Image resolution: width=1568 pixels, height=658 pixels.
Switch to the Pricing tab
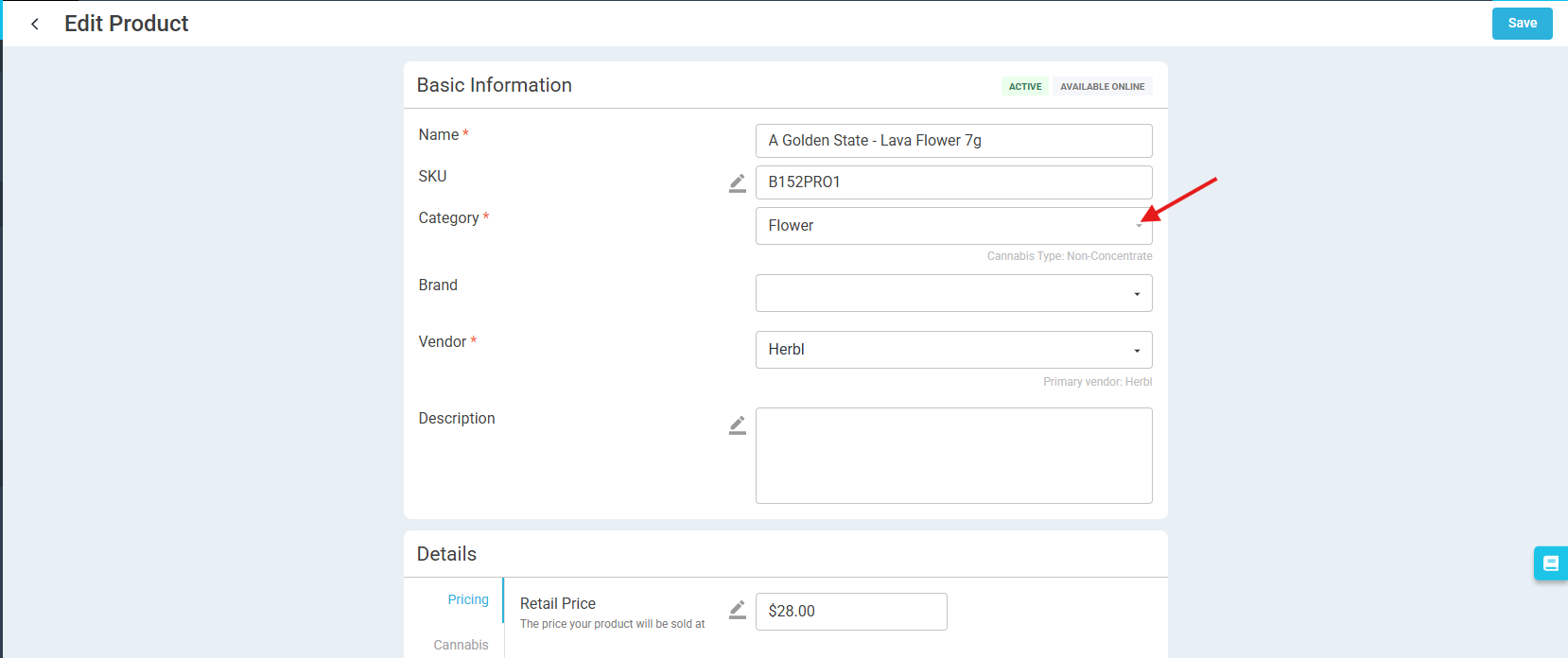468,599
